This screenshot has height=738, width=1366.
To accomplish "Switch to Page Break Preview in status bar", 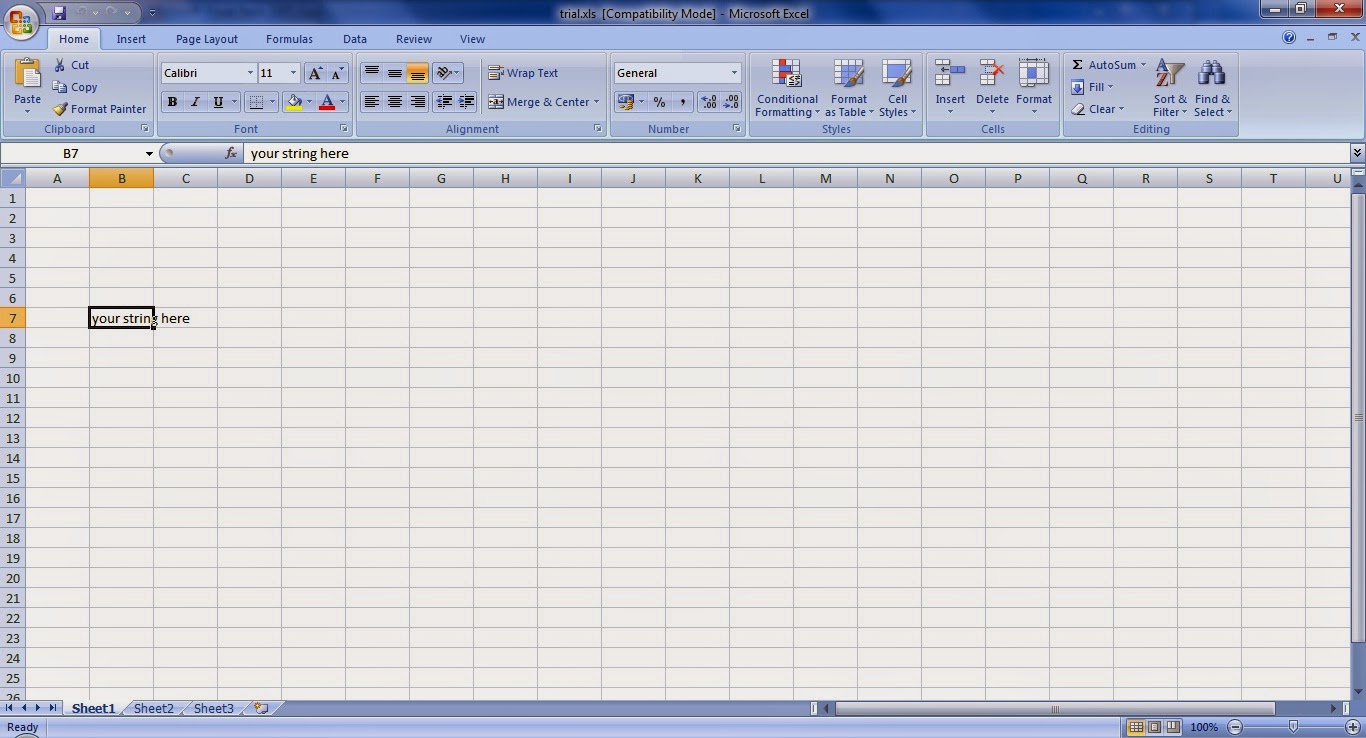I will click(x=1173, y=727).
